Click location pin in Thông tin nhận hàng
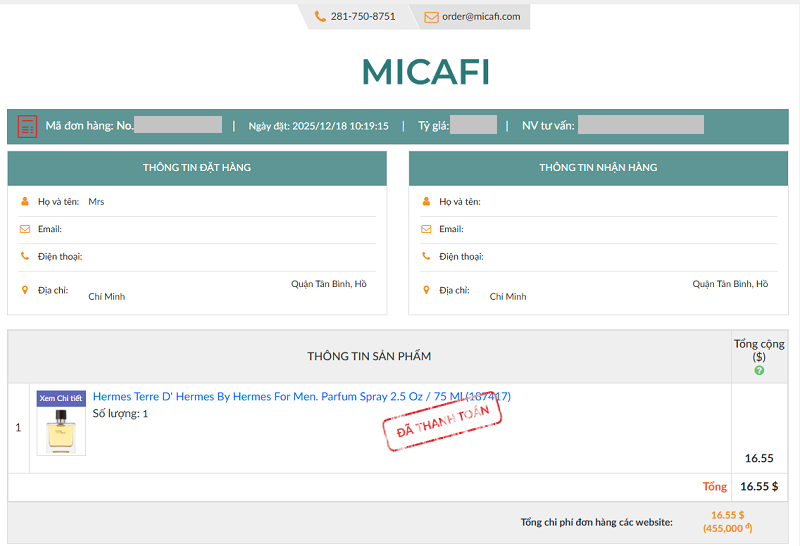This screenshot has height=546, width=800. pos(426,290)
